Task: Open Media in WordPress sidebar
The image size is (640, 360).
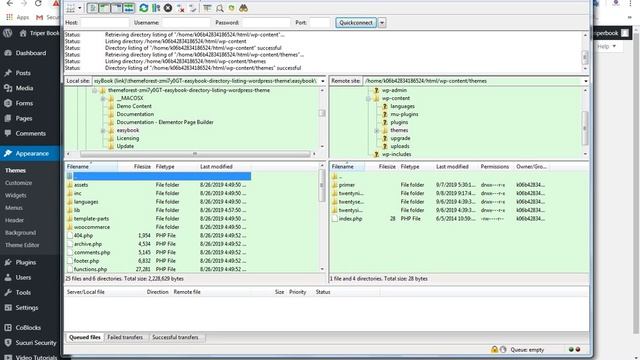Action: [x=24, y=88]
